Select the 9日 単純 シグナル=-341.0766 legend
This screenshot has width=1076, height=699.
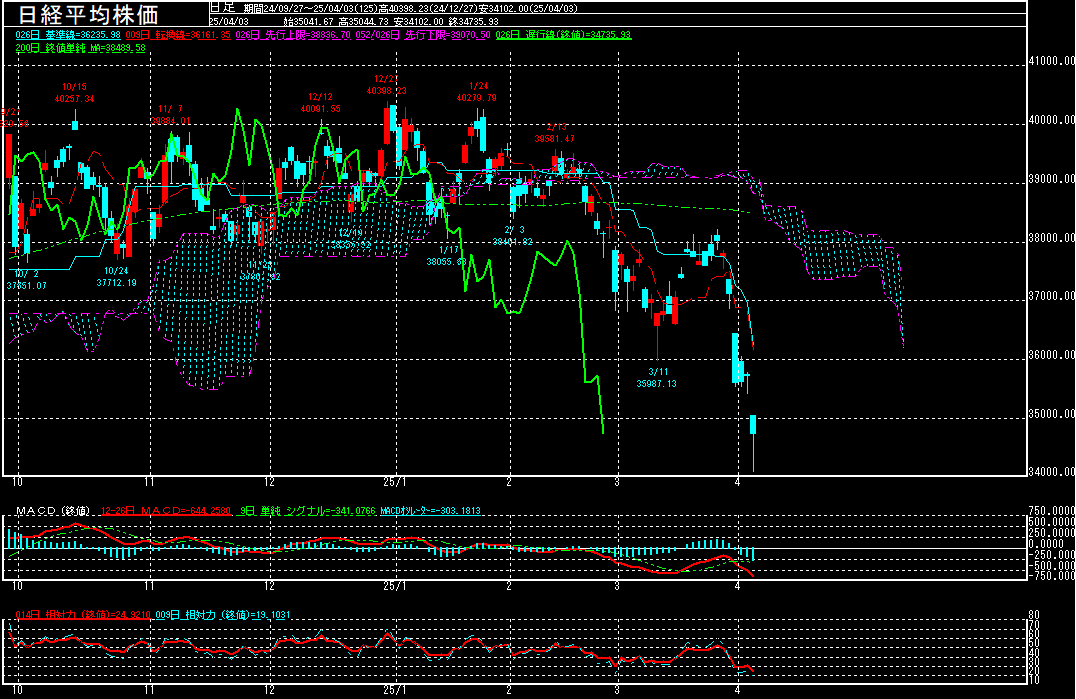(x=308, y=511)
